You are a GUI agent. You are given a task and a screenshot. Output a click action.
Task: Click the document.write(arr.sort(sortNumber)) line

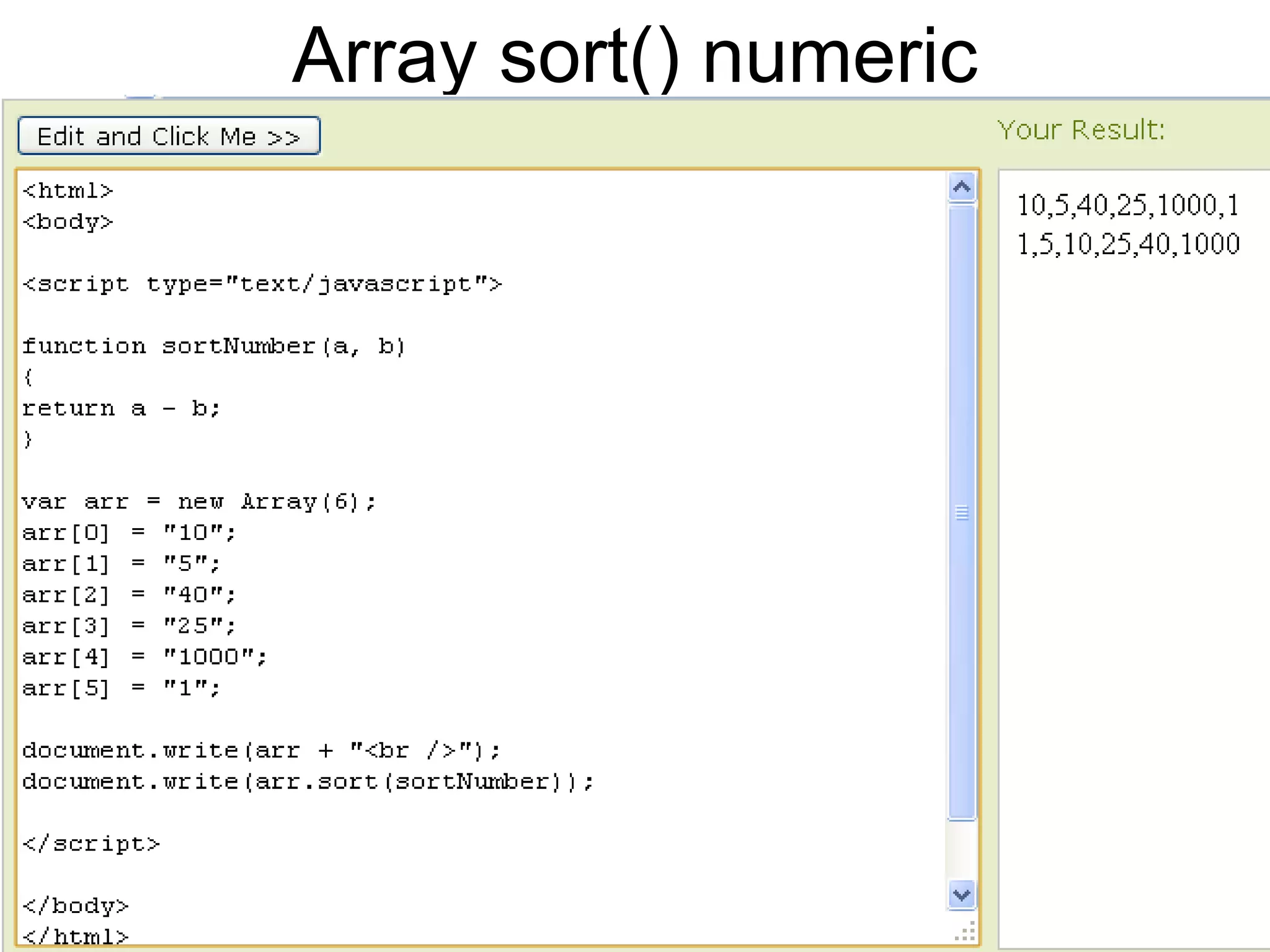click(308, 782)
